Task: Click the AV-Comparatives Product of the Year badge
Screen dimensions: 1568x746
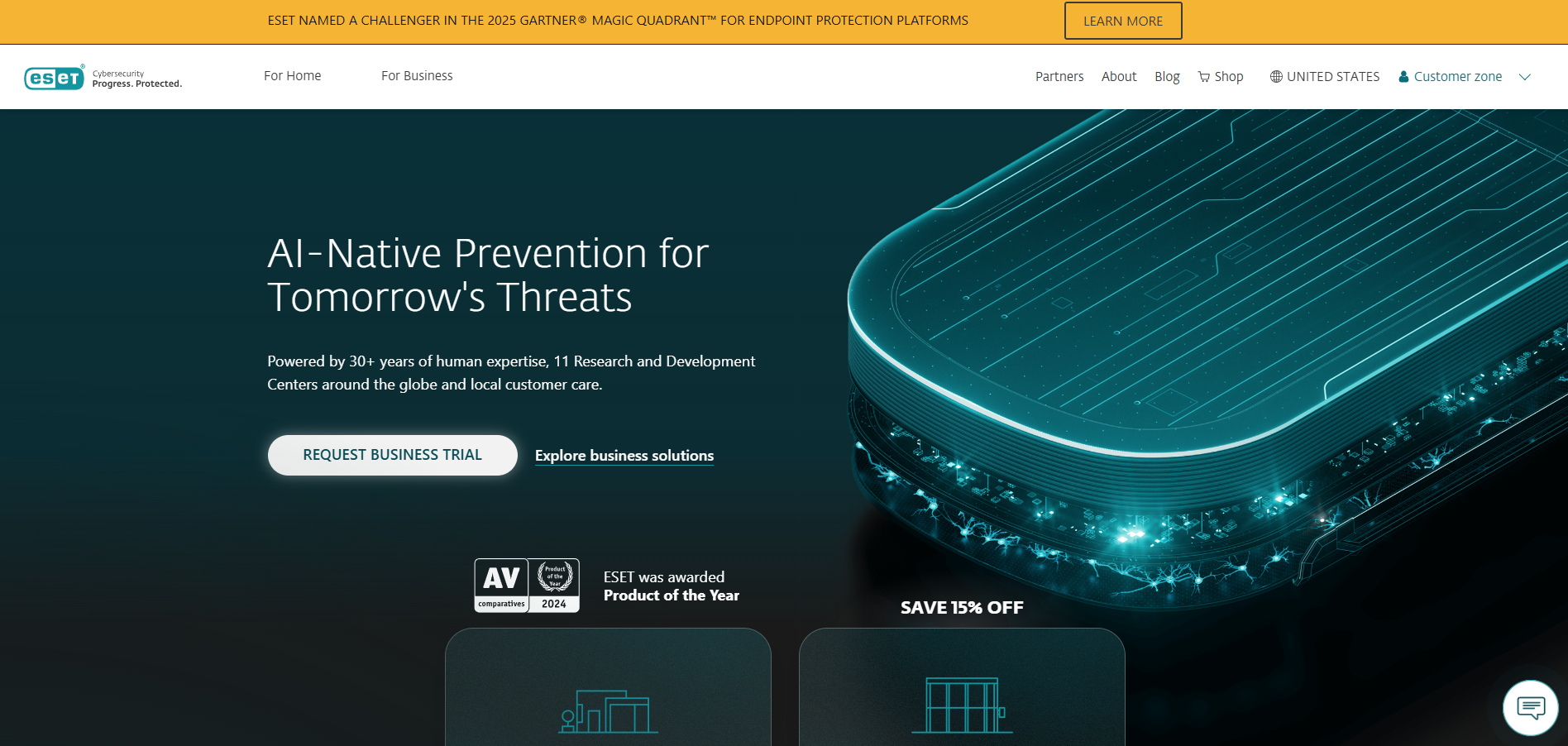Action: tap(527, 586)
